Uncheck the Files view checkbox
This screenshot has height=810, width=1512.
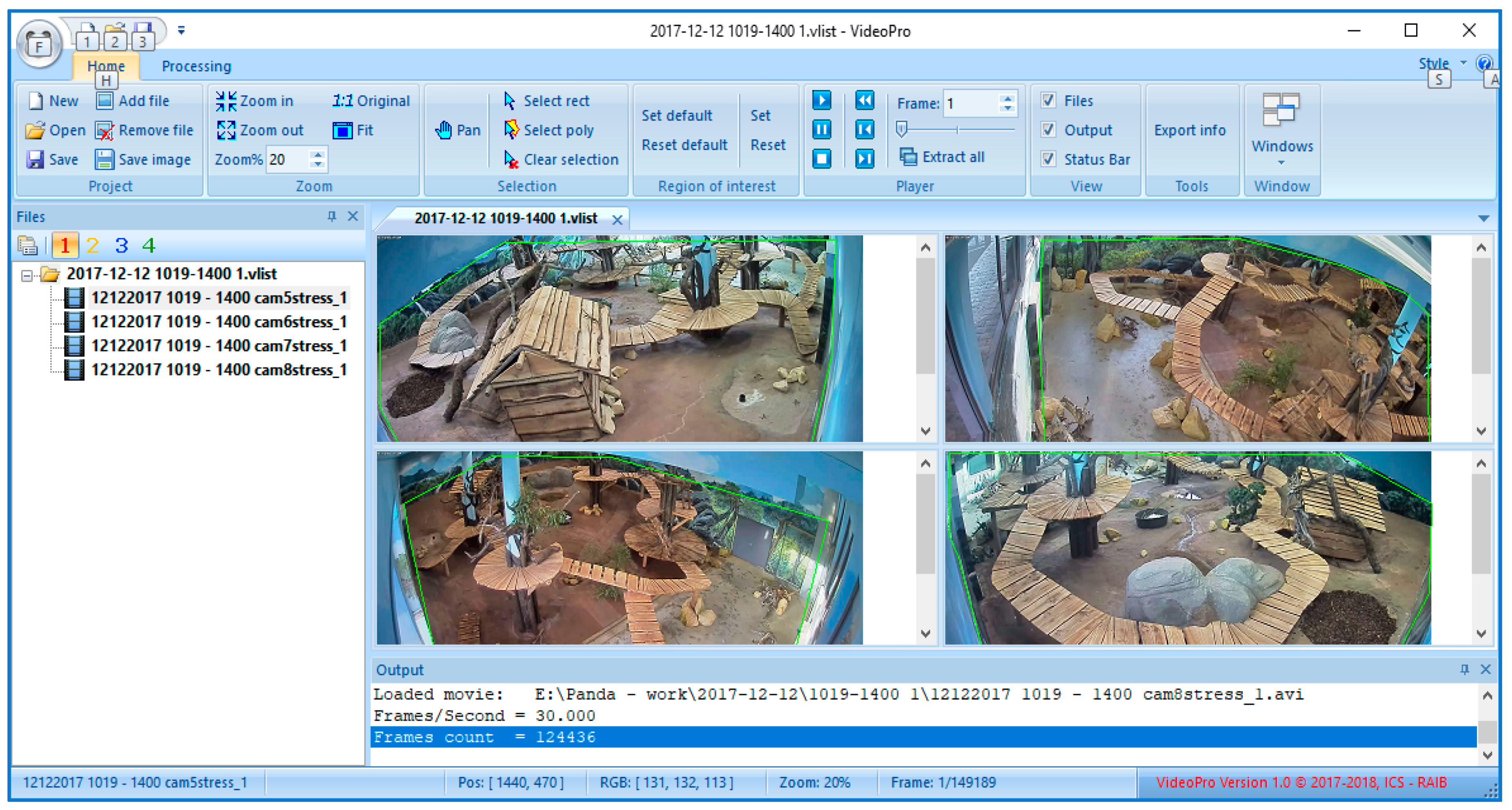tap(1048, 100)
